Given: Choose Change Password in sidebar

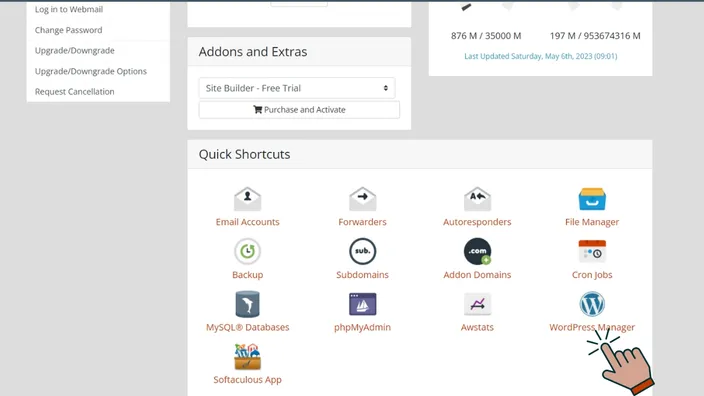Looking at the screenshot, I should [68, 30].
